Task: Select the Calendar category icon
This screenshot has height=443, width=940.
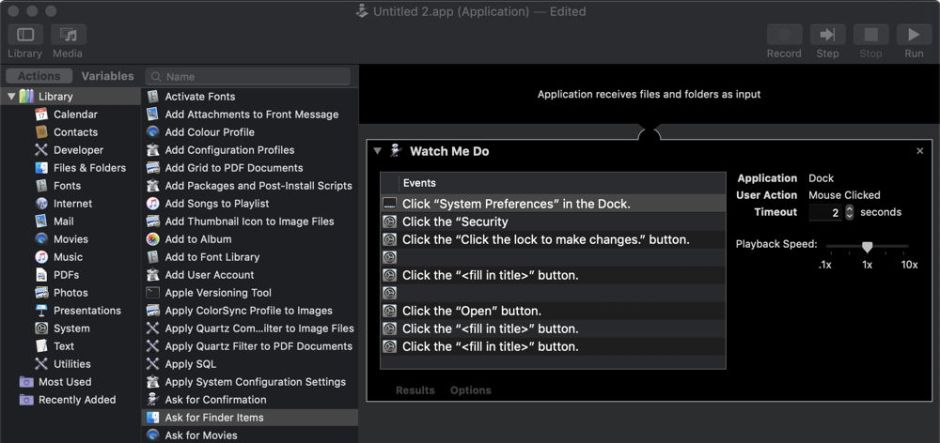Action: pos(42,114)
